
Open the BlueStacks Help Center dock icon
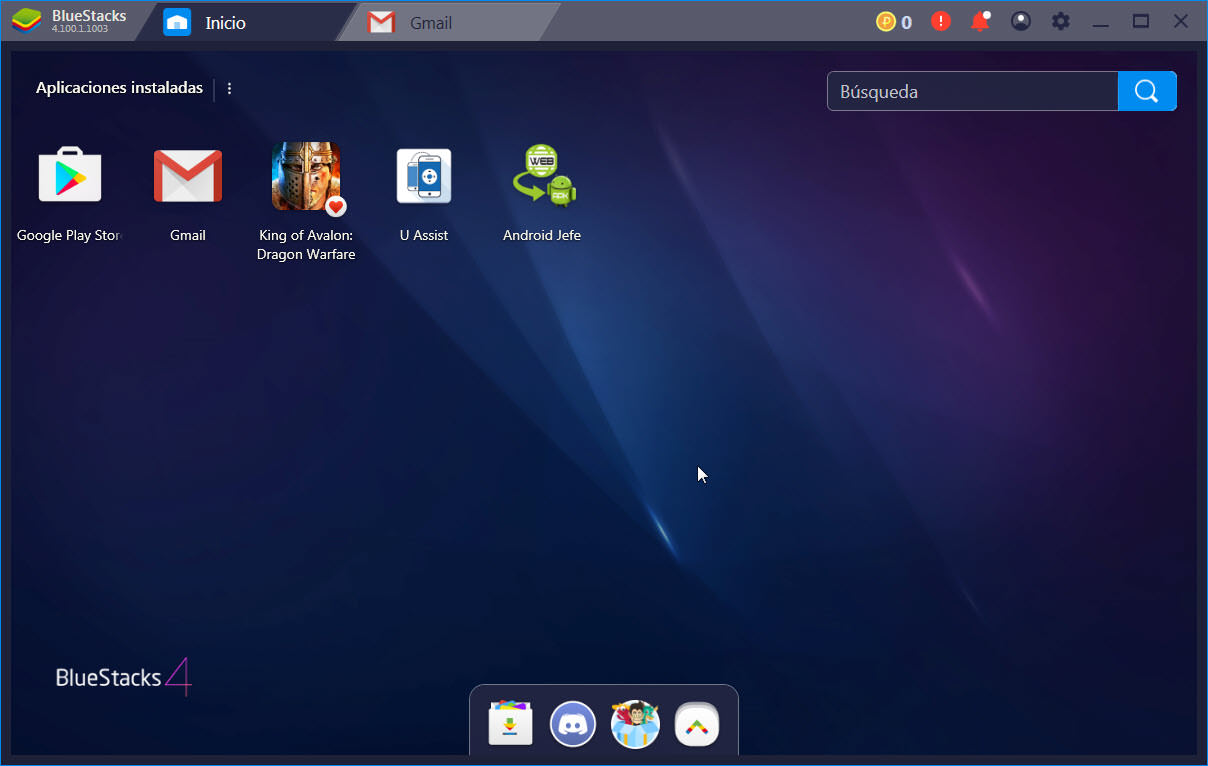697,724
